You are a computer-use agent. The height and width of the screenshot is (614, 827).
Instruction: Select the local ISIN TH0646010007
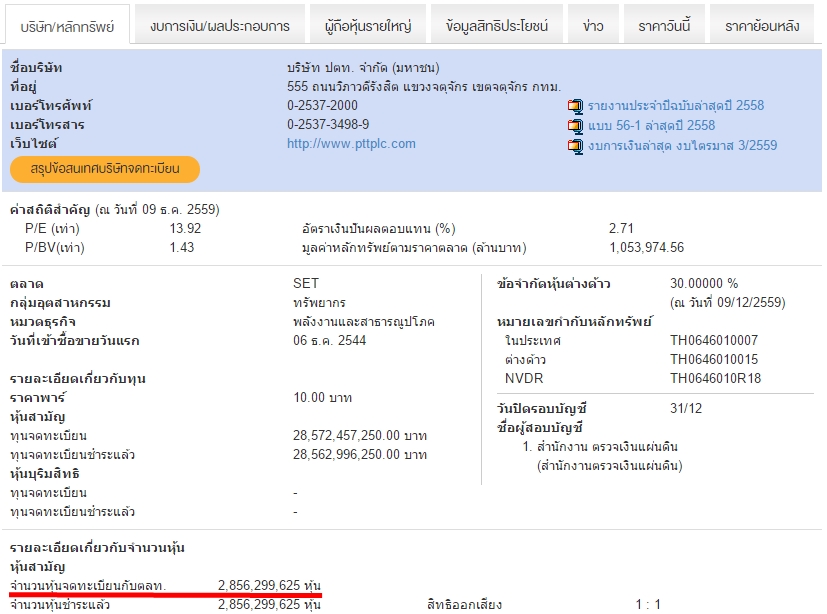click(714, 340)
